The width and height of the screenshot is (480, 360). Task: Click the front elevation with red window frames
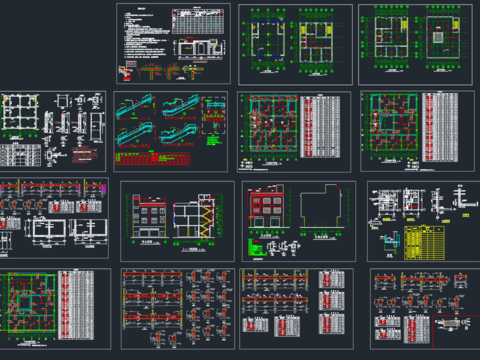pyautogui.click(x=266, y=208)
